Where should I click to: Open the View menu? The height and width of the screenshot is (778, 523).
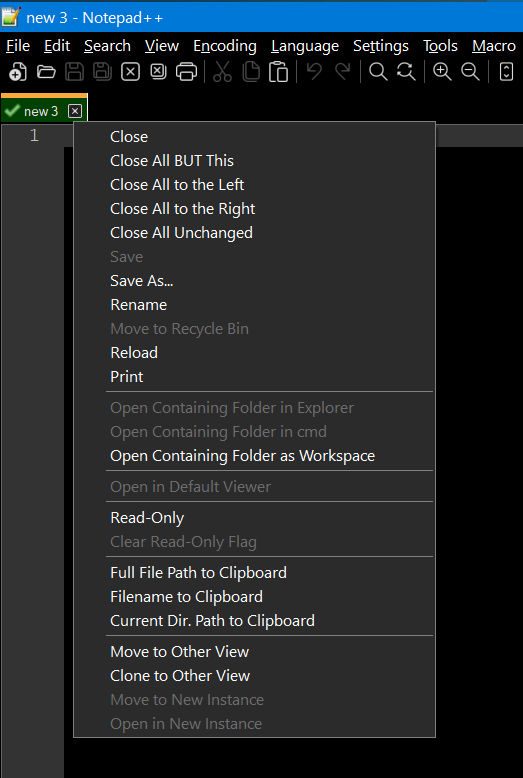tap(162, 46)
